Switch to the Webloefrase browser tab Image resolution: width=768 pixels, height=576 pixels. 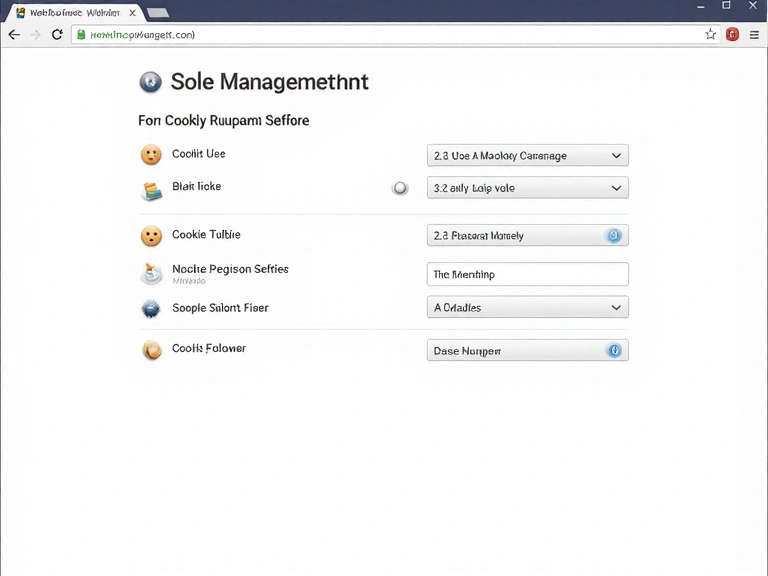[70, 13]
